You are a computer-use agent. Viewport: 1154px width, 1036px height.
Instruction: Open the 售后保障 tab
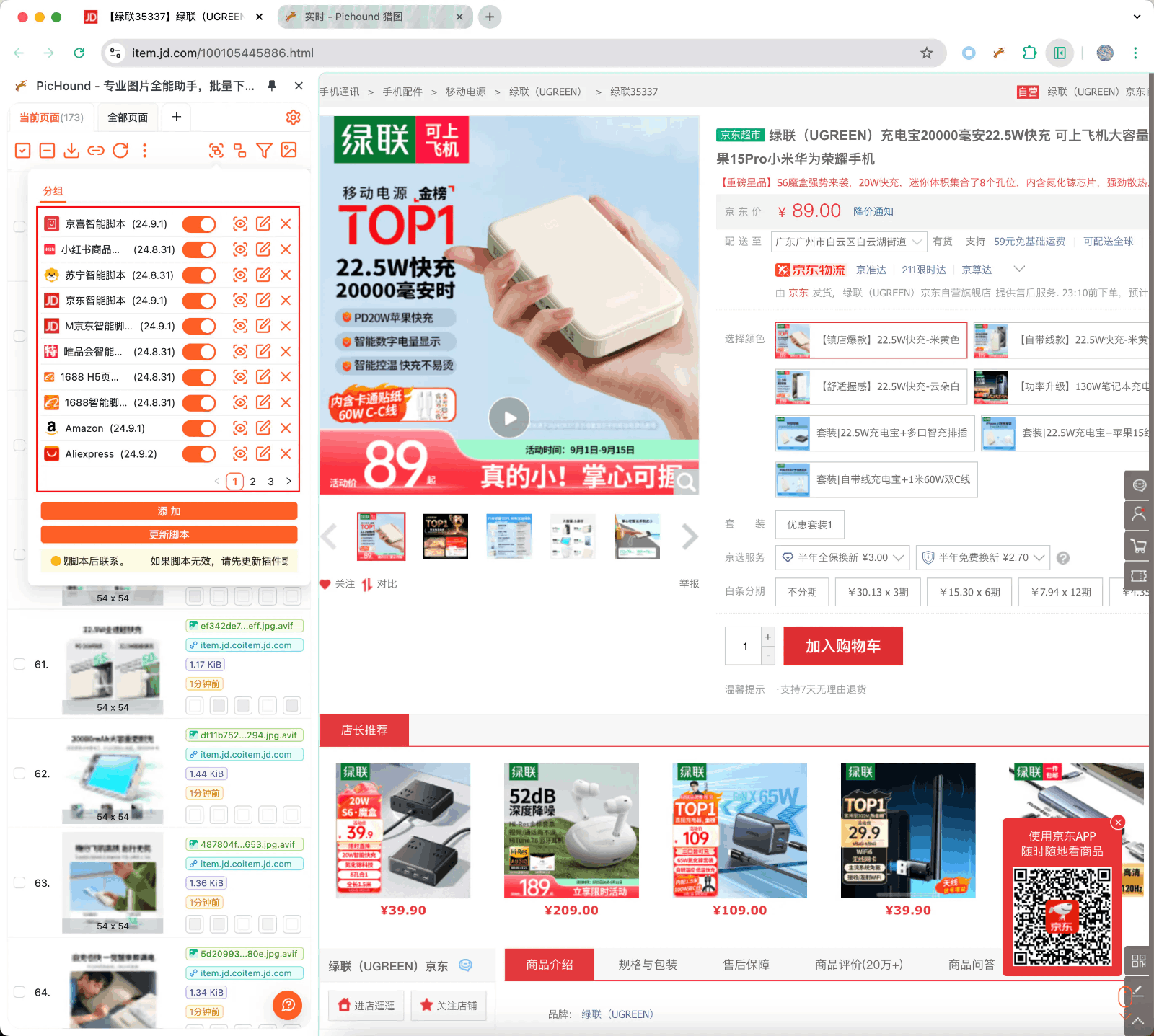tap(746, 965)
